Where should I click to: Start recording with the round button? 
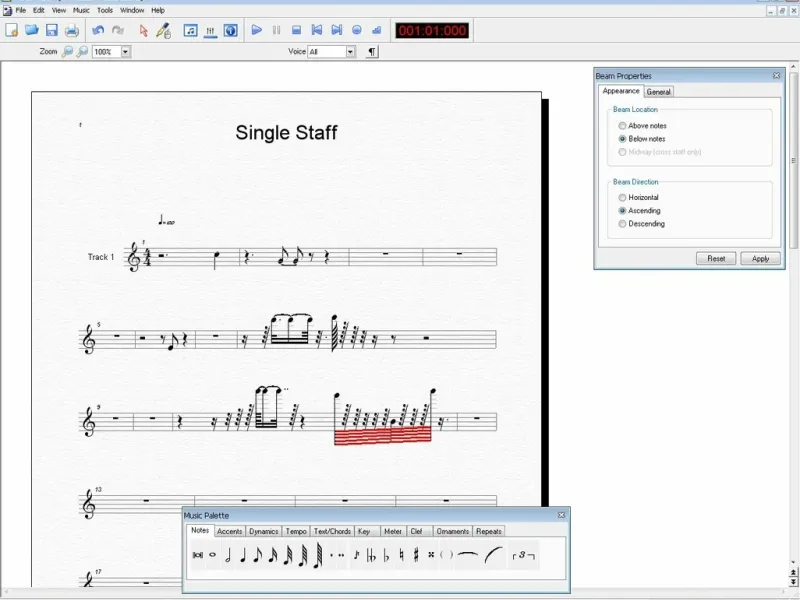(357, 31)
